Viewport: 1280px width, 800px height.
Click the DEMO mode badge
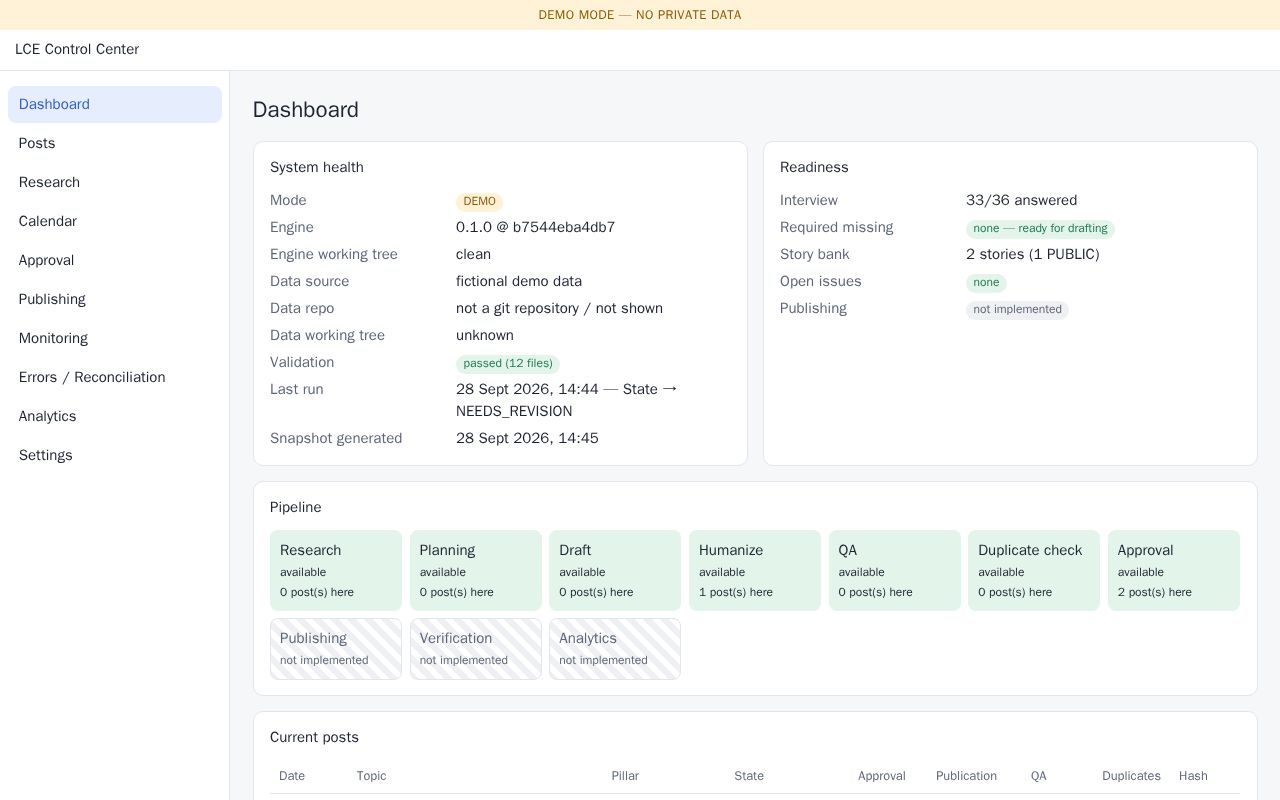tap(480, 201)
